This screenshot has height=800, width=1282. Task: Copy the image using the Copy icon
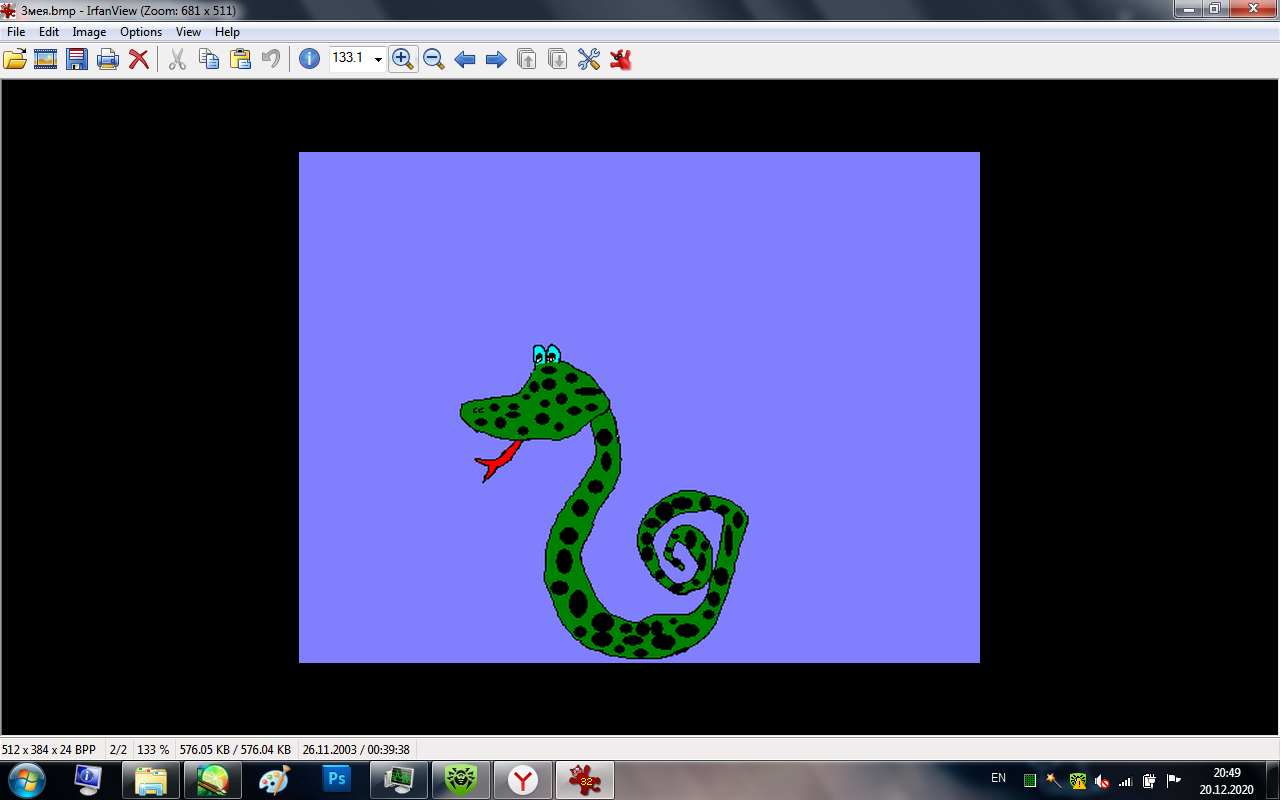(x=209, y=59)
